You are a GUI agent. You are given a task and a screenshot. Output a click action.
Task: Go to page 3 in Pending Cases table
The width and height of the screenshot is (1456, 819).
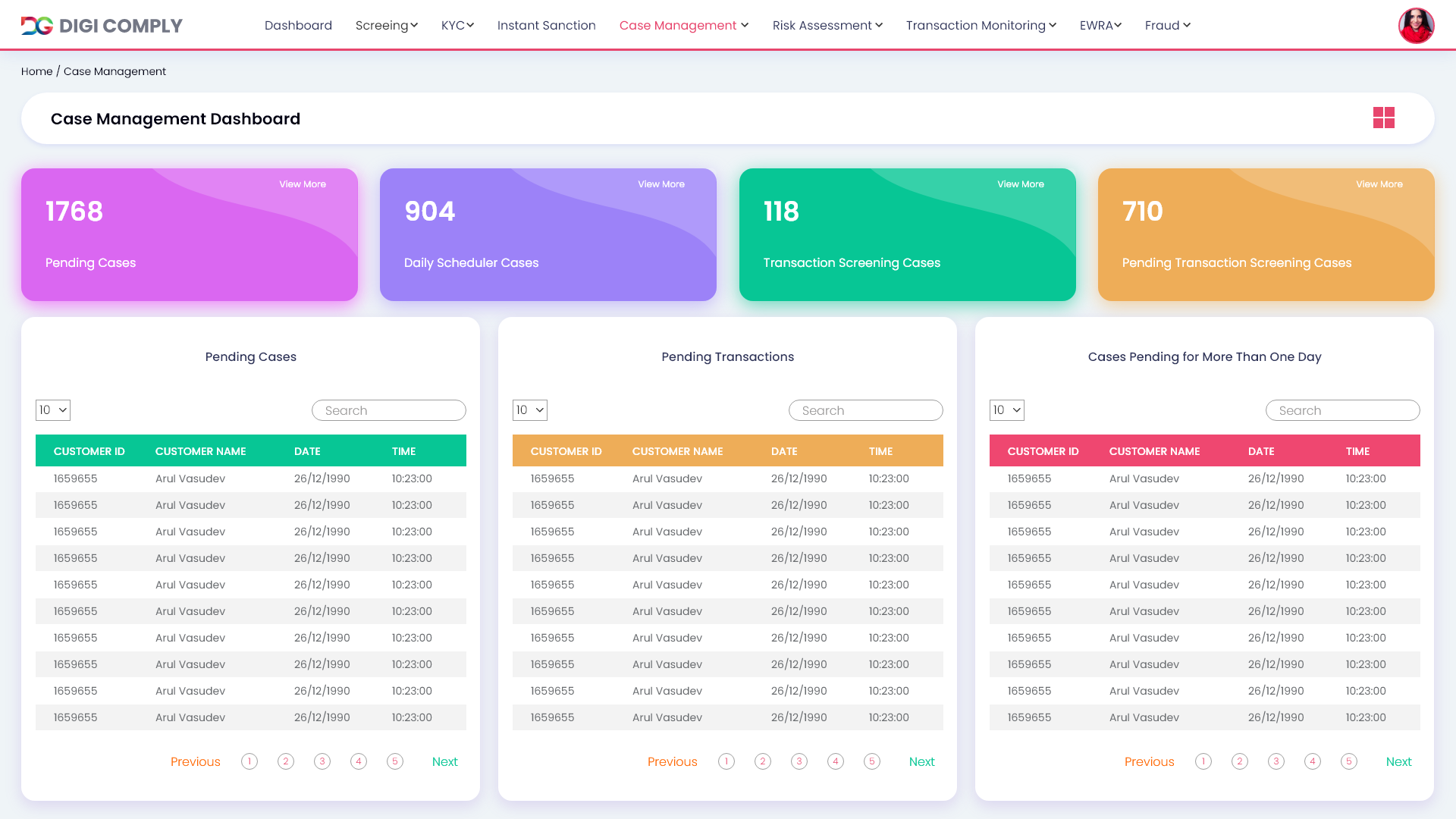coord(322,761)
